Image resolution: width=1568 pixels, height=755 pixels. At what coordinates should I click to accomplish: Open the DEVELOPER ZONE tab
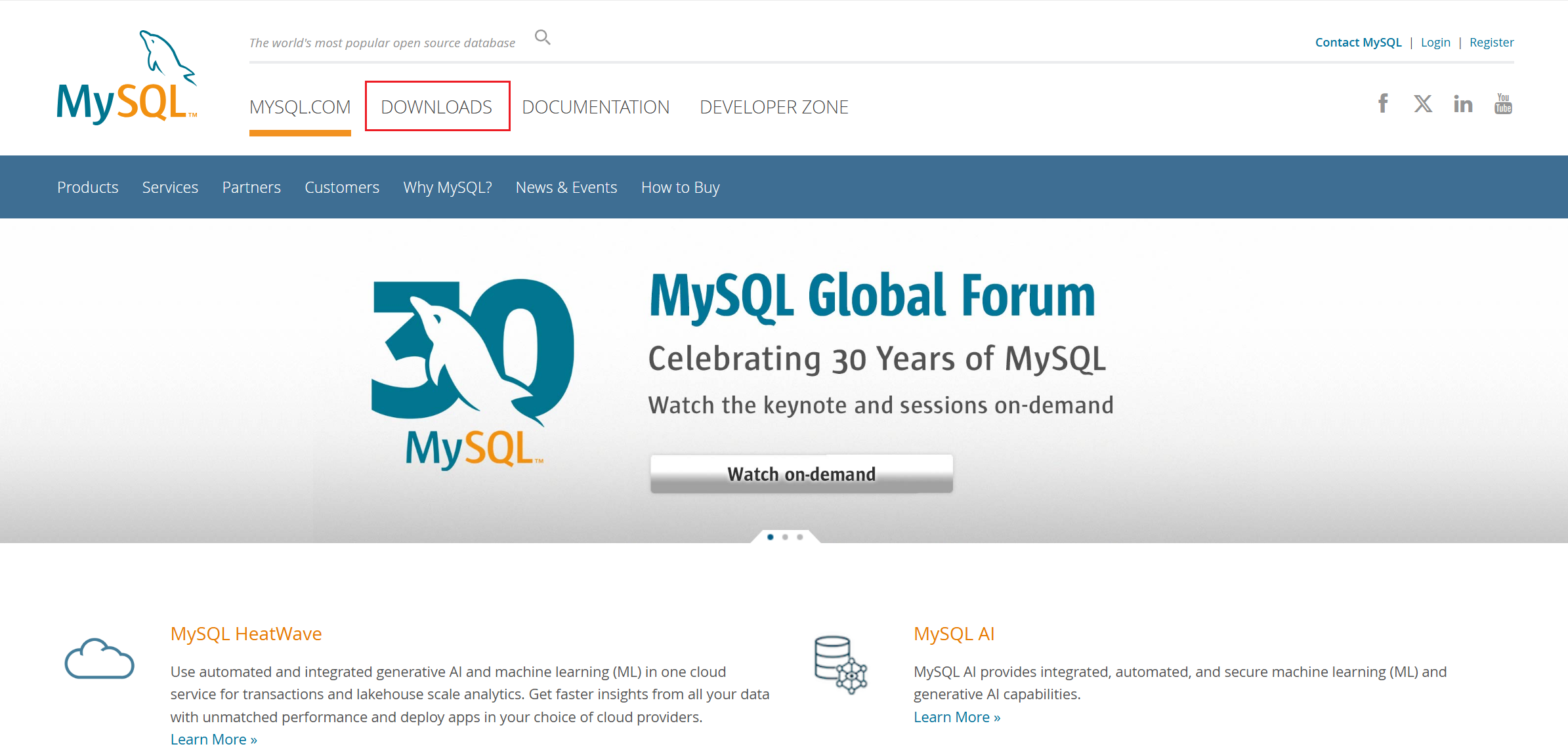774,107
